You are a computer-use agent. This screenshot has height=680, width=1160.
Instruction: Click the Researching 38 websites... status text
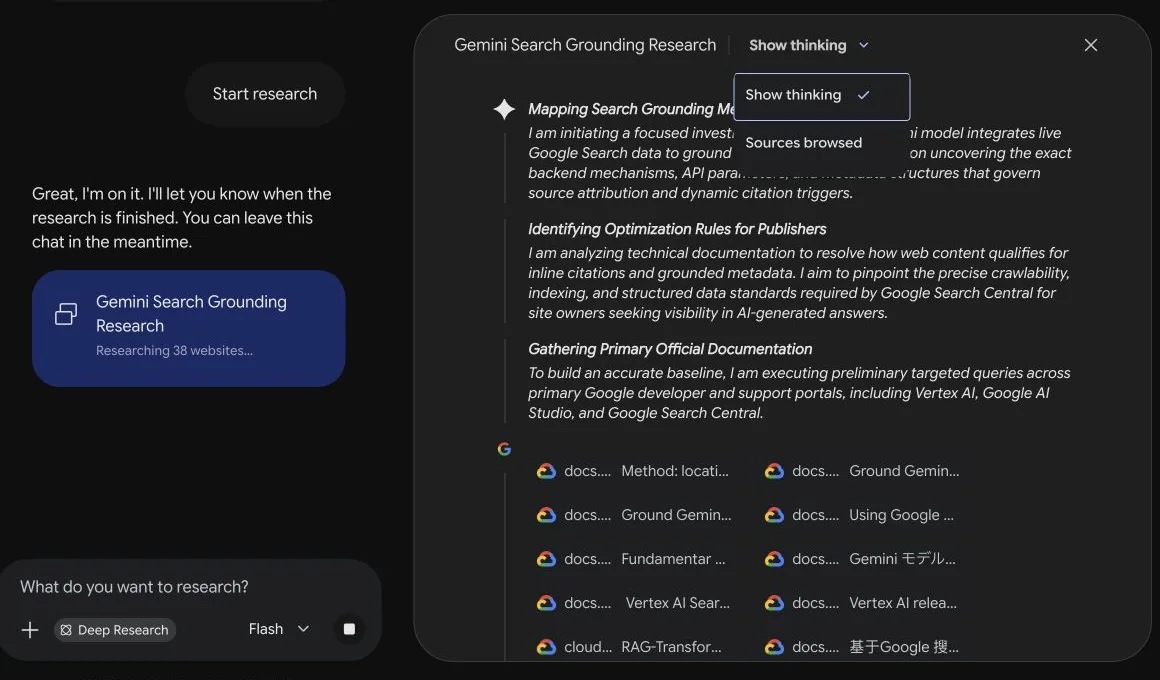(175, 351)
